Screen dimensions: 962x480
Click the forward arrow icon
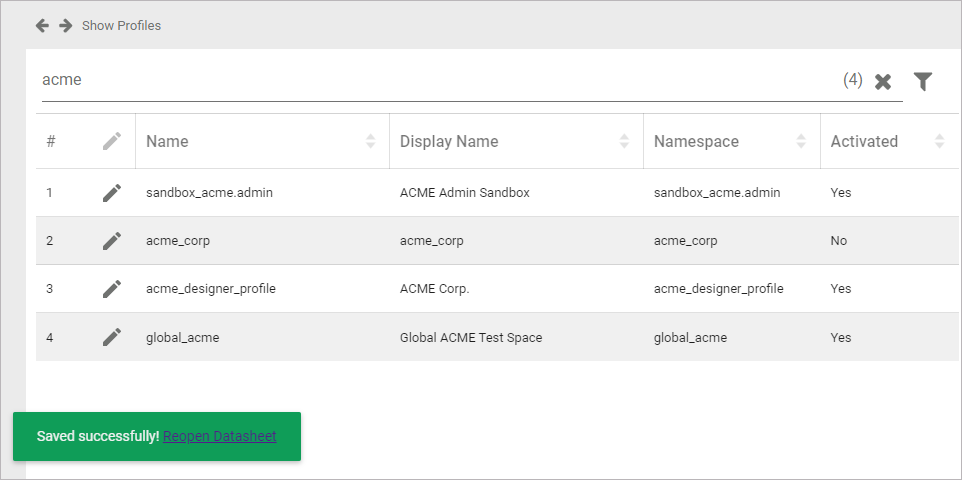pos(65,25)
